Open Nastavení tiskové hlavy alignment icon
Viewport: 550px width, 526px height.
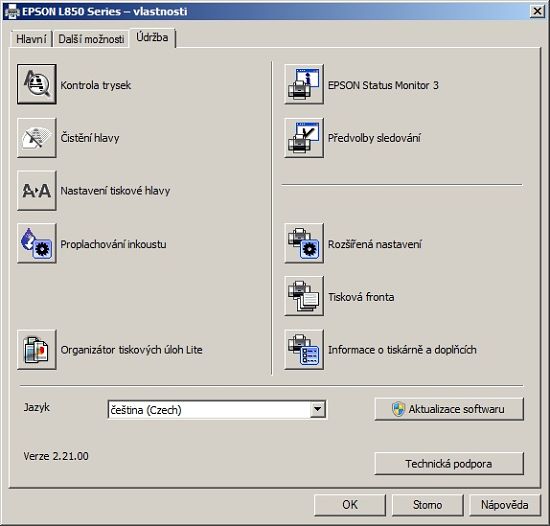click(37, 191)
